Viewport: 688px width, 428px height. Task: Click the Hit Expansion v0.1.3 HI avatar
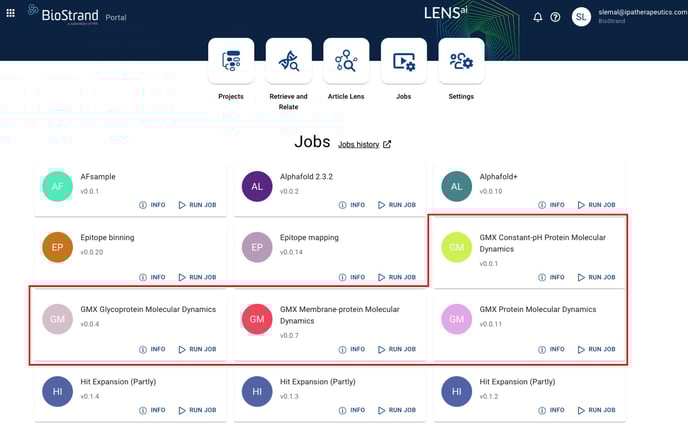point(257,391)
